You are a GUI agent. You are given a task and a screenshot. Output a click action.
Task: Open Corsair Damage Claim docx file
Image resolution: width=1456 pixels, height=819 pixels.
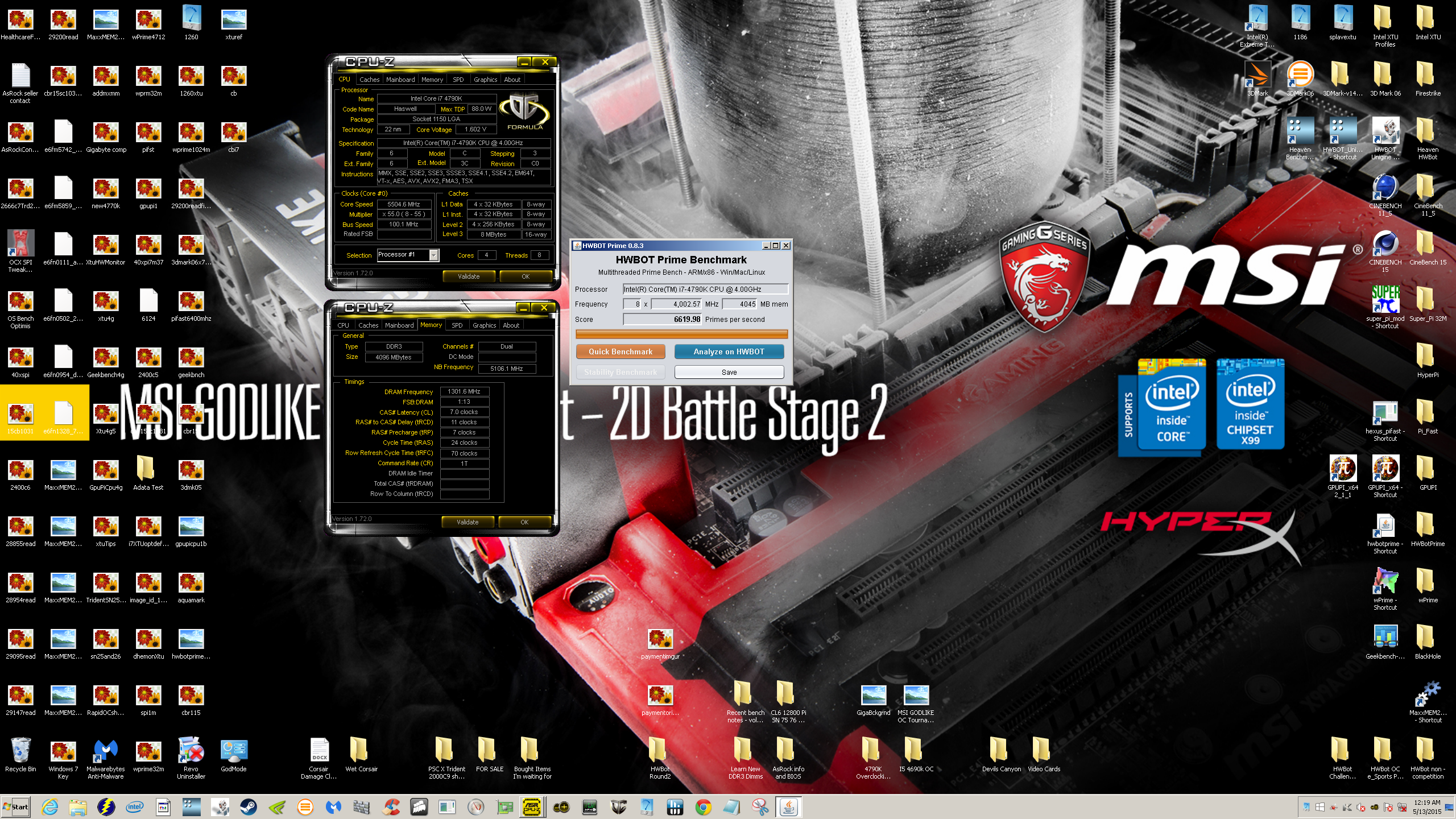point(319,759)
